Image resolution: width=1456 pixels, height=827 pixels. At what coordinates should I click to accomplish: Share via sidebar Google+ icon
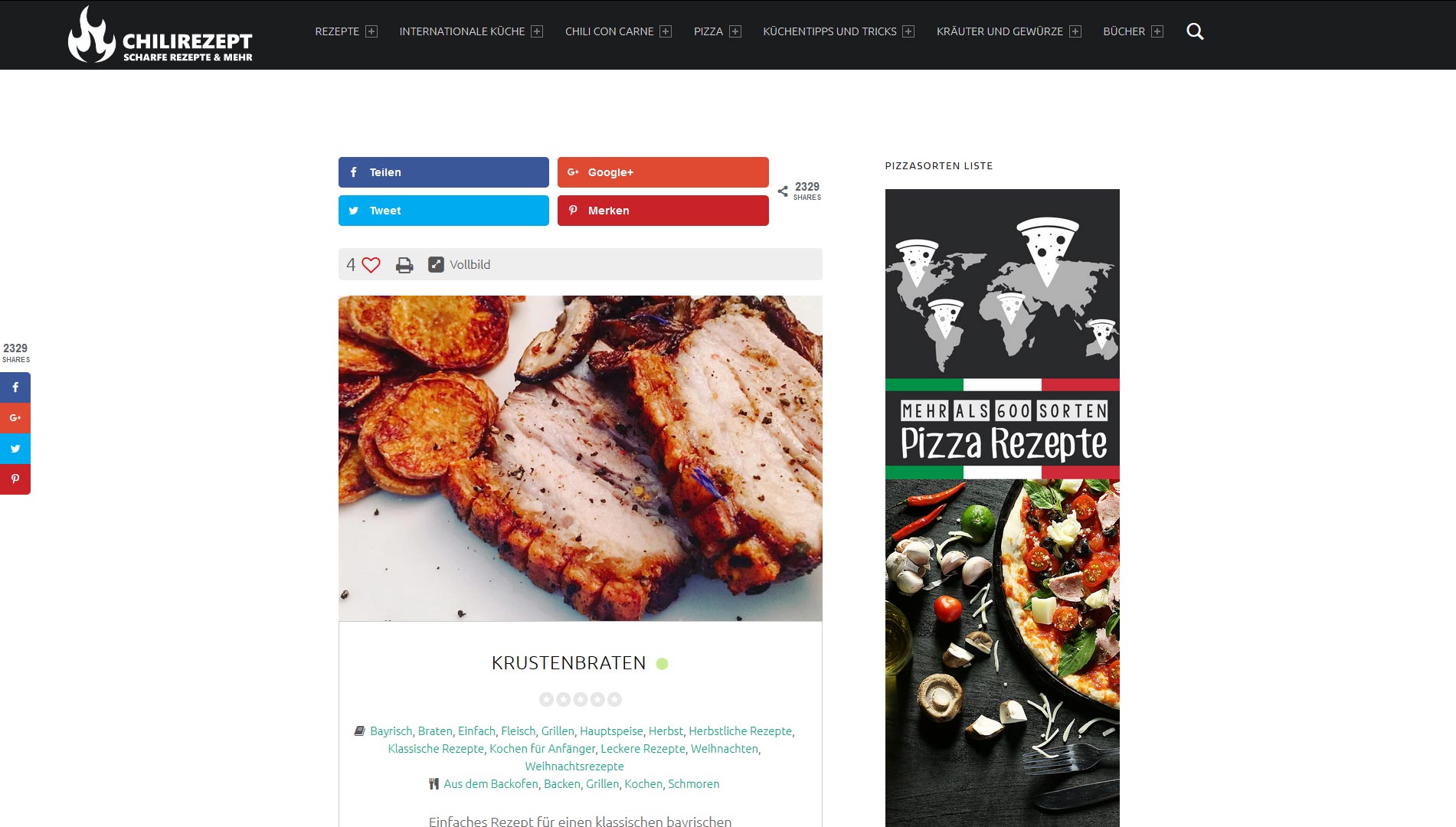pyautogui.click(x=15, y=418)
